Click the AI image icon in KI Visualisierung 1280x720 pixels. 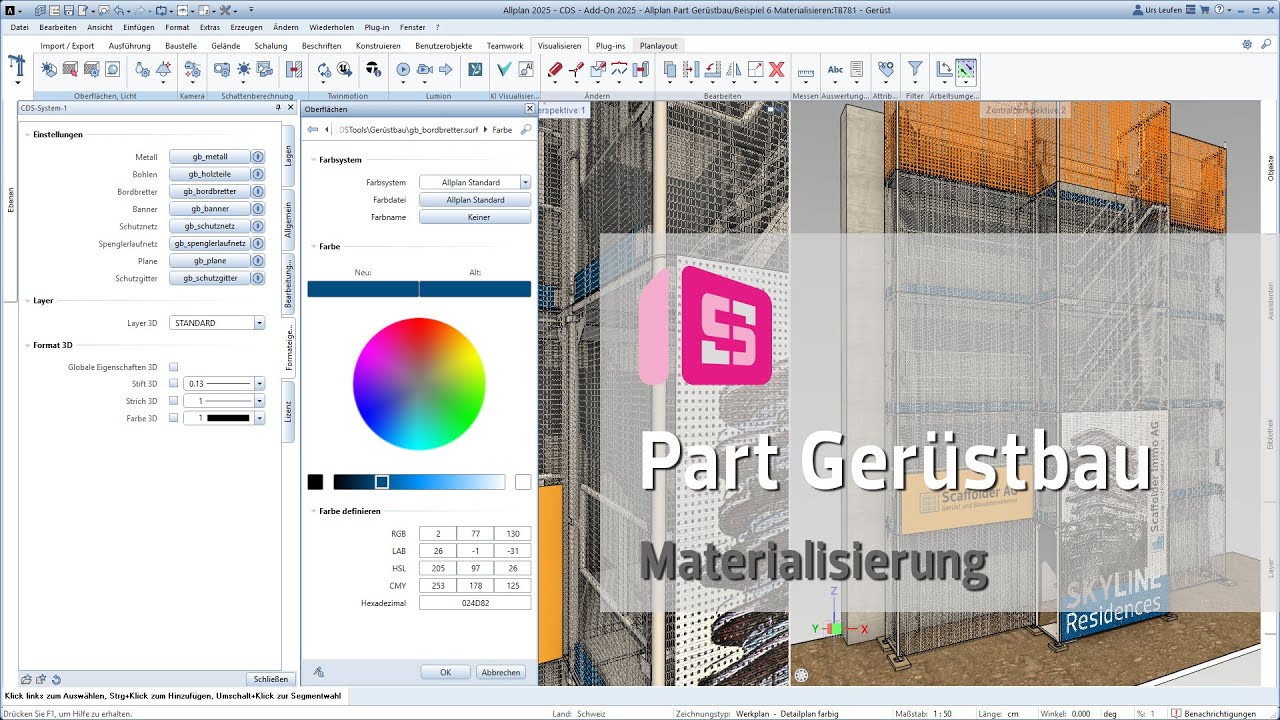[525, 69]
